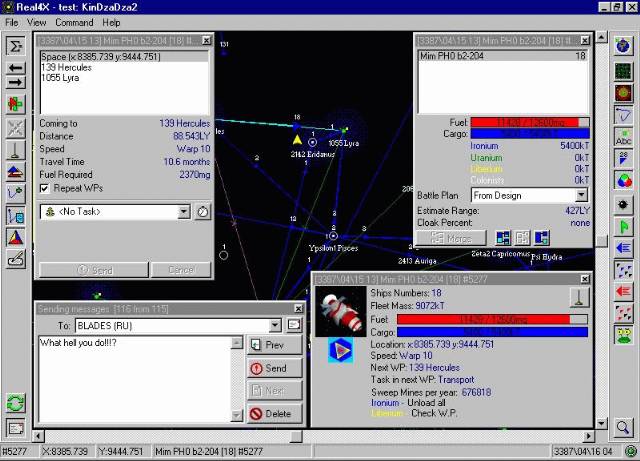Click the Prev message button
640x461 pixels.
274,345
